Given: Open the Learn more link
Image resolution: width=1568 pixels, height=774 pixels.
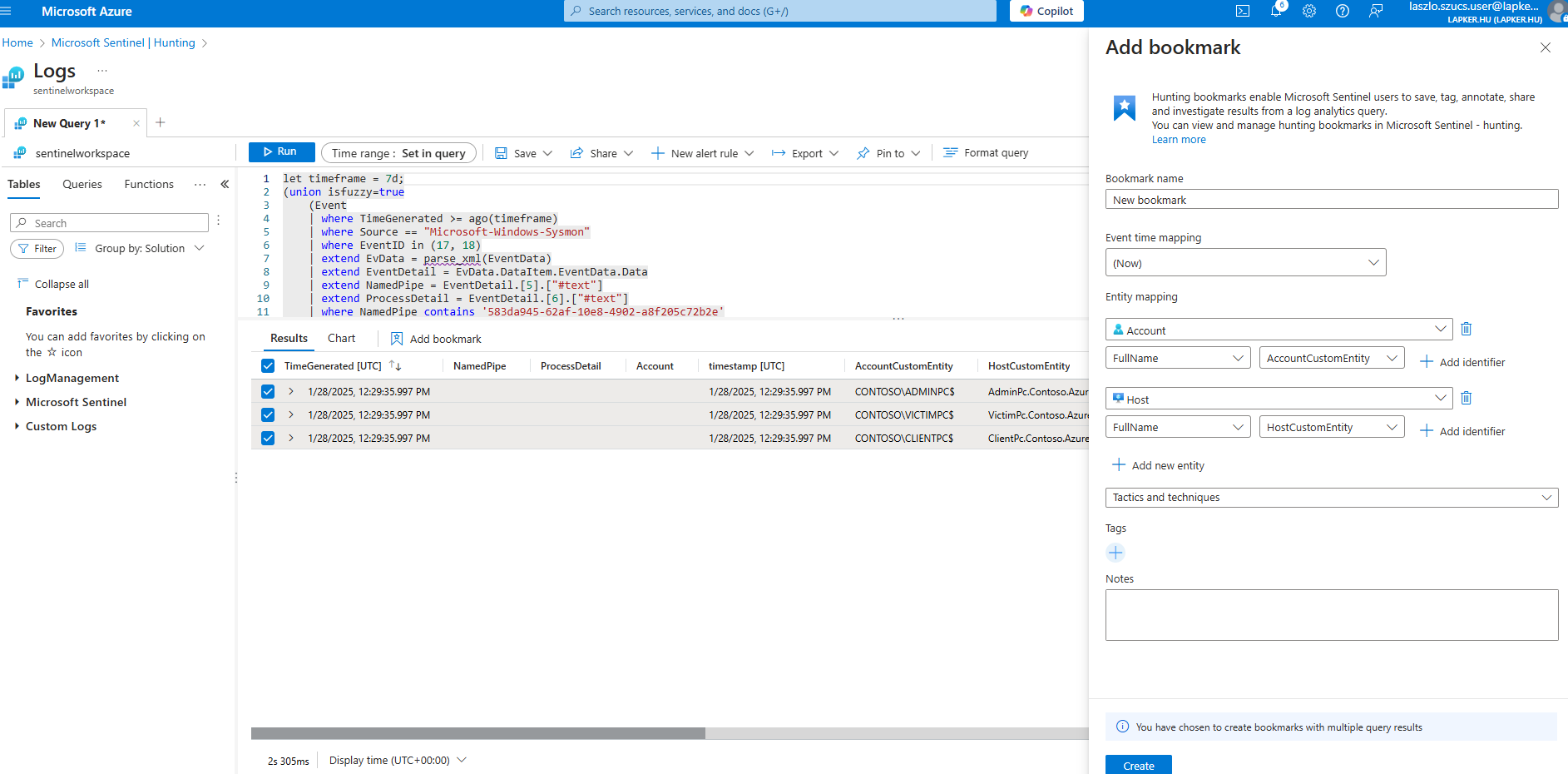Looking at the screenshot, I should 1178,140.
